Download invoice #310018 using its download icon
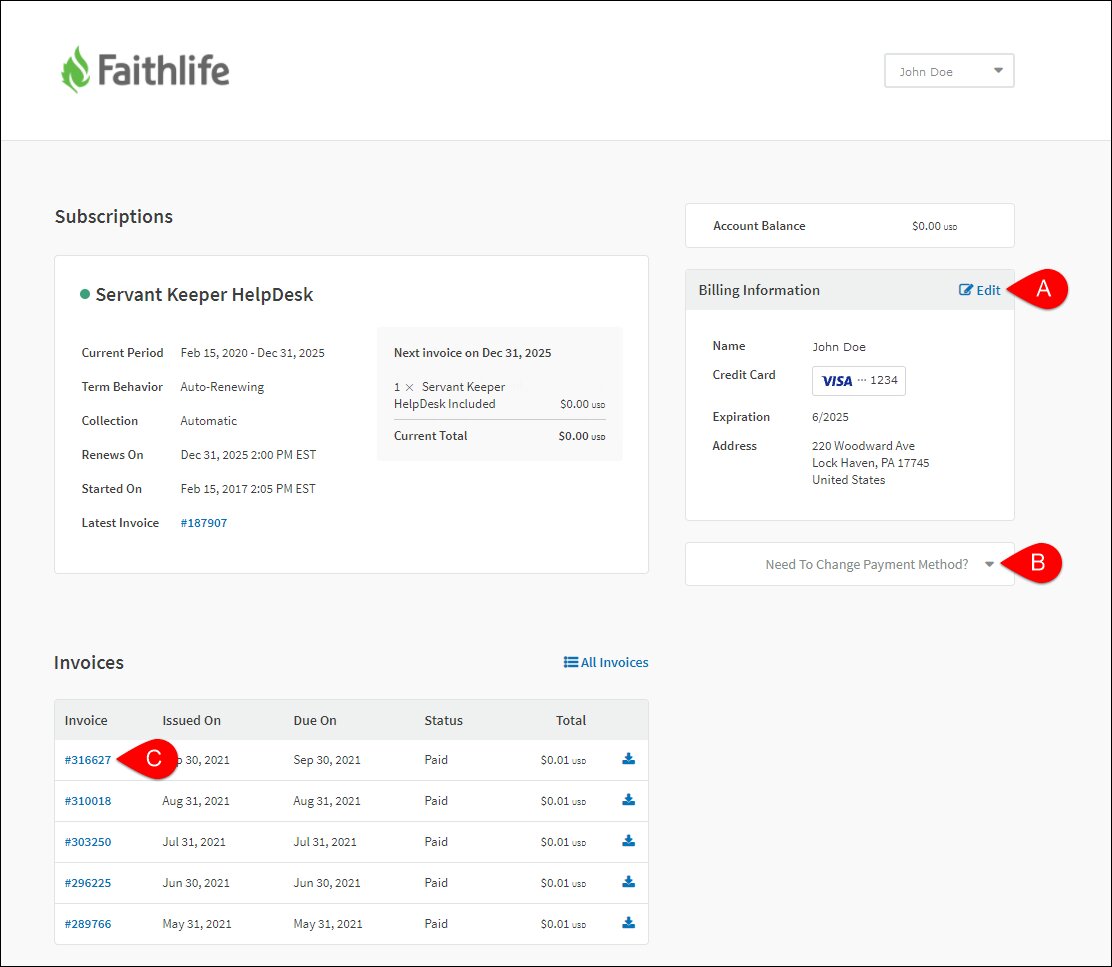This screenshot has width=1112, height=967. tap(628, 800)
